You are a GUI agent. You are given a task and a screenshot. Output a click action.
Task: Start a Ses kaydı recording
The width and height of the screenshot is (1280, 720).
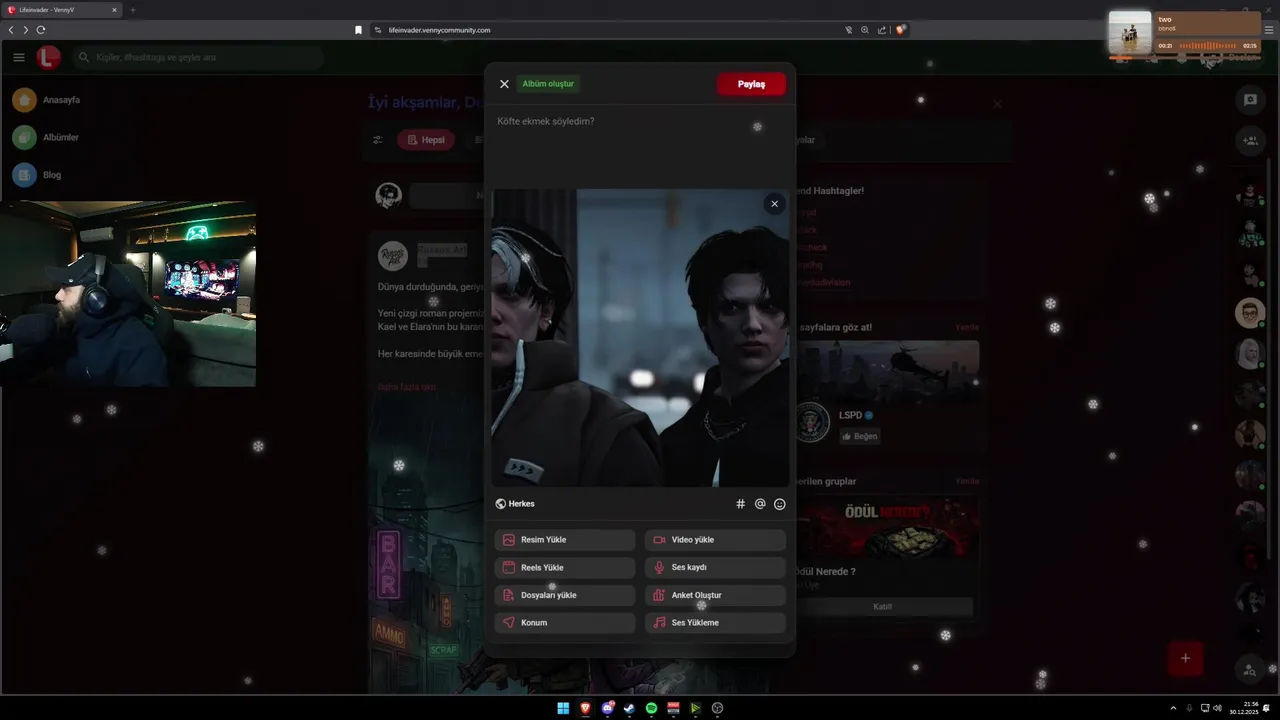(715, 567)
